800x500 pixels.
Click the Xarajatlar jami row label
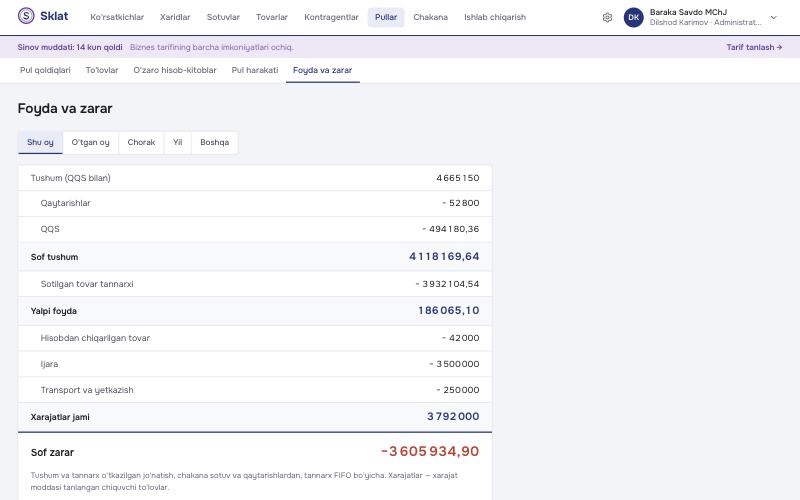tap(60, 417)
